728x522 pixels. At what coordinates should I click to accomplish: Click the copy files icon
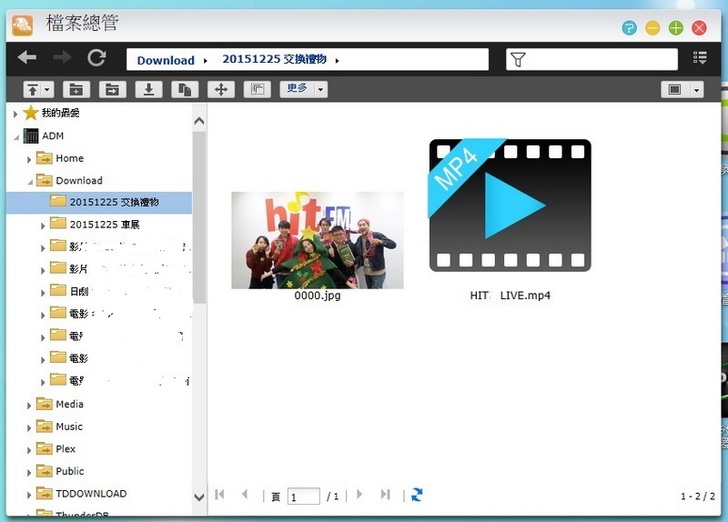pyautogui.click(x=183, y=90)
